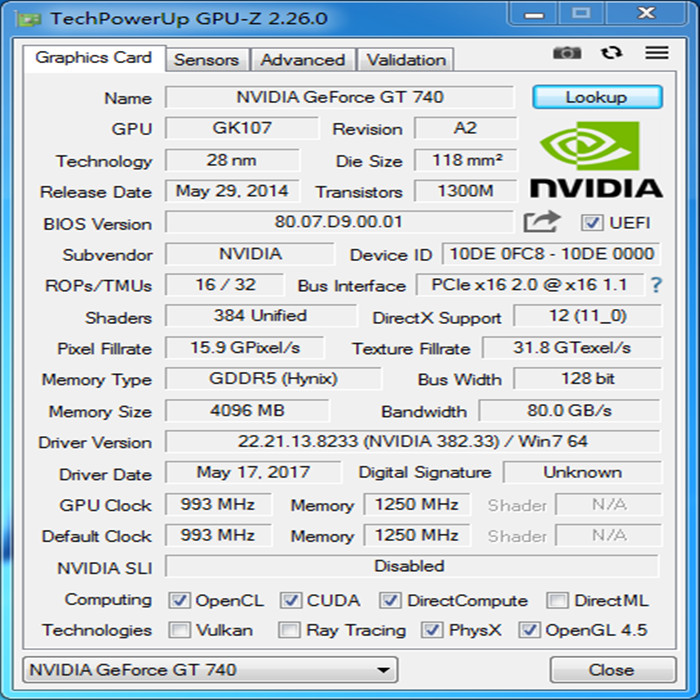Click the Bus Interface question mark
This screenshot has width=700, height=700.
pos(656,285)
